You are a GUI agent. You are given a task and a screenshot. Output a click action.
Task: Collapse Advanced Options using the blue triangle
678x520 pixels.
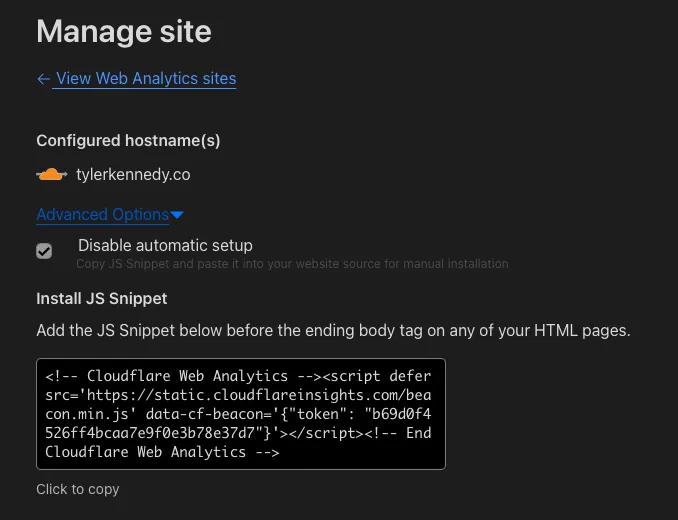click(x=177, y=215)
